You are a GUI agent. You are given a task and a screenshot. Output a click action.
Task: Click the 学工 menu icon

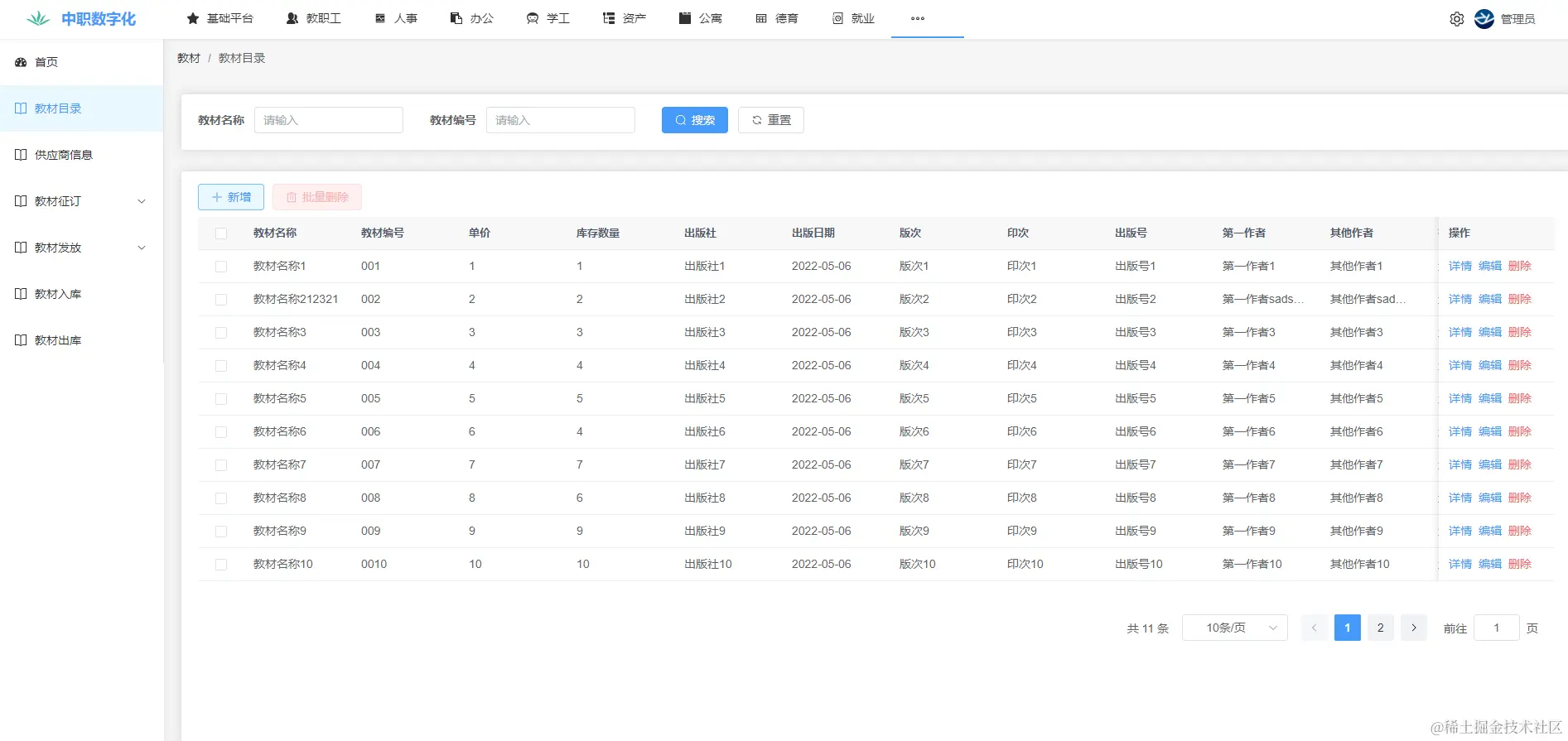(x=533, y=18)
